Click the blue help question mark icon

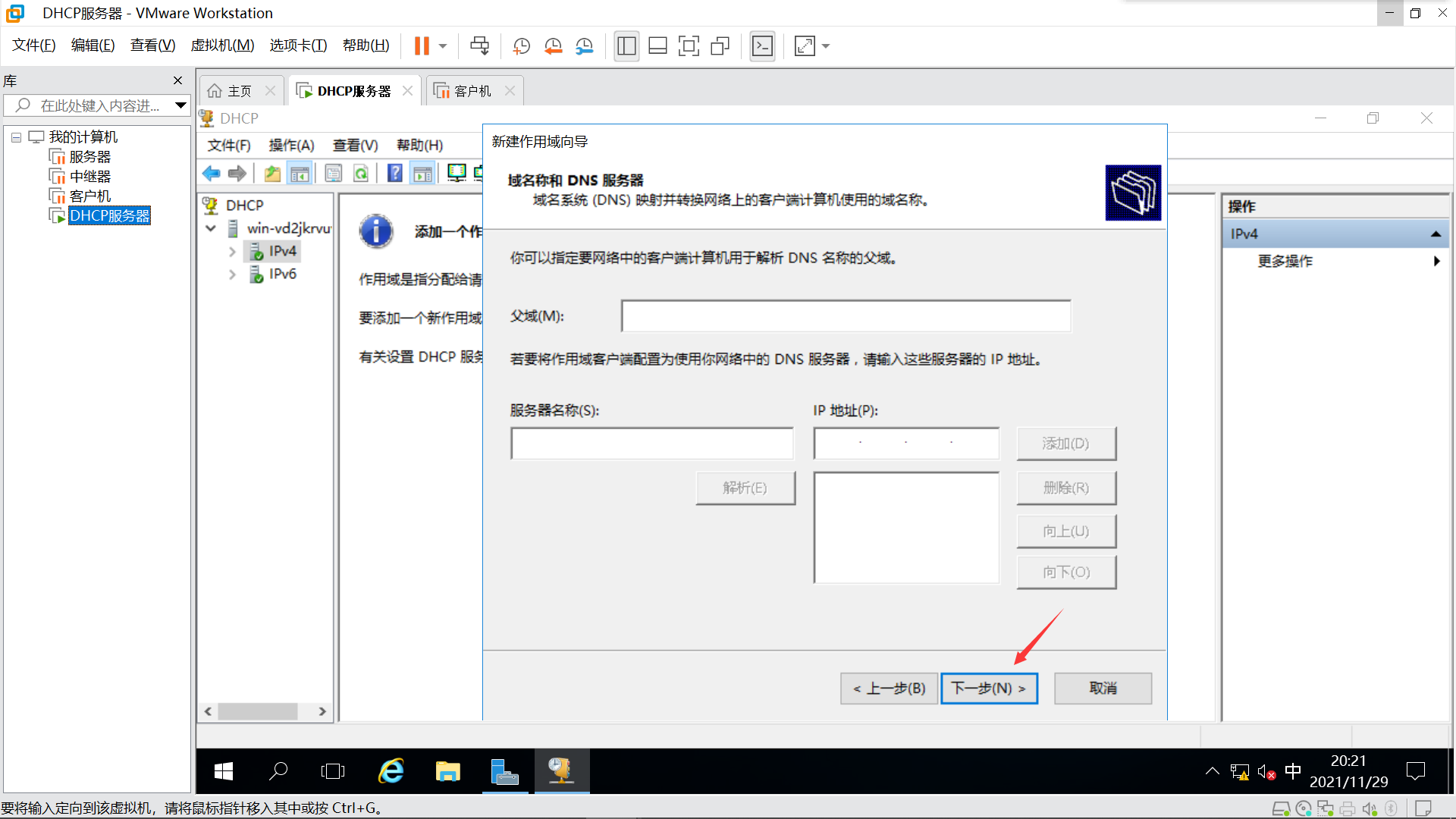[x=394, y=174]
